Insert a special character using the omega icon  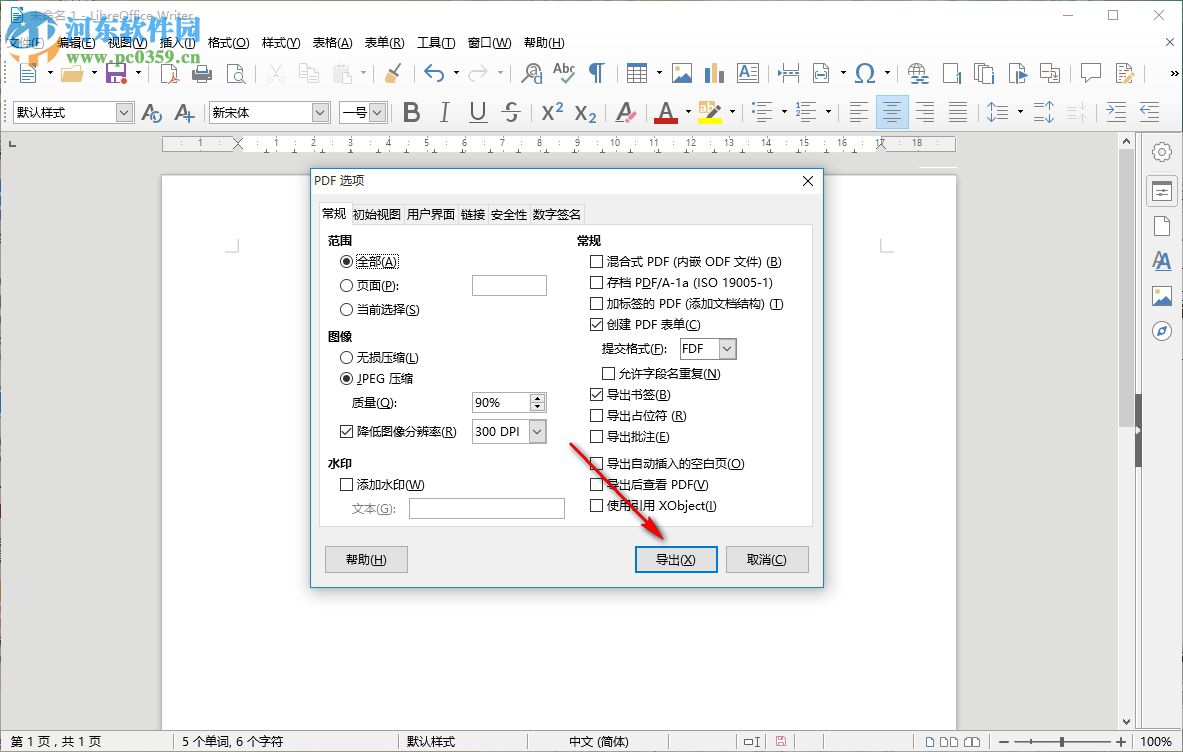(867, 73)
